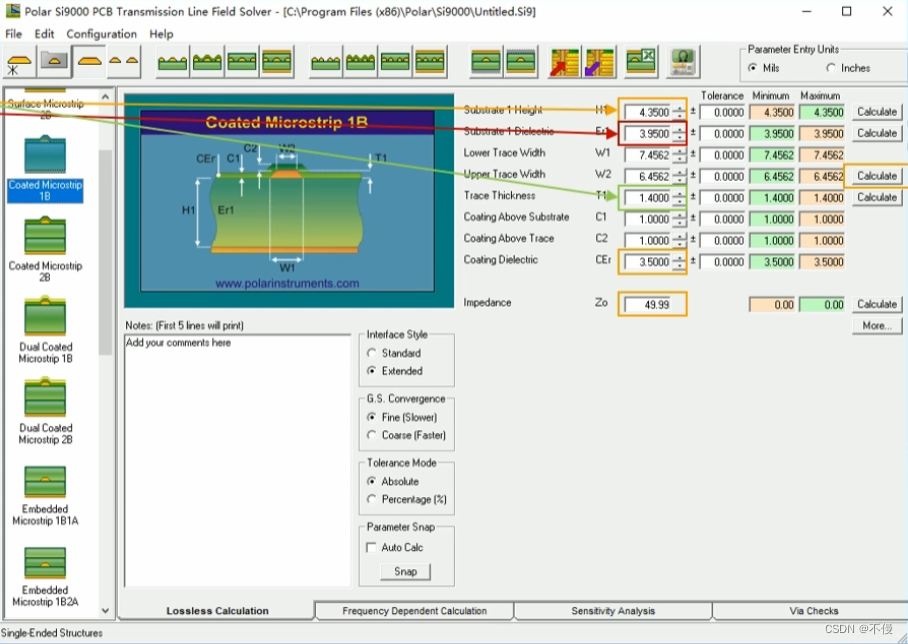Switch to Sensitivity Analysis tab
908x644 pixels.
(x=613, y=610)
